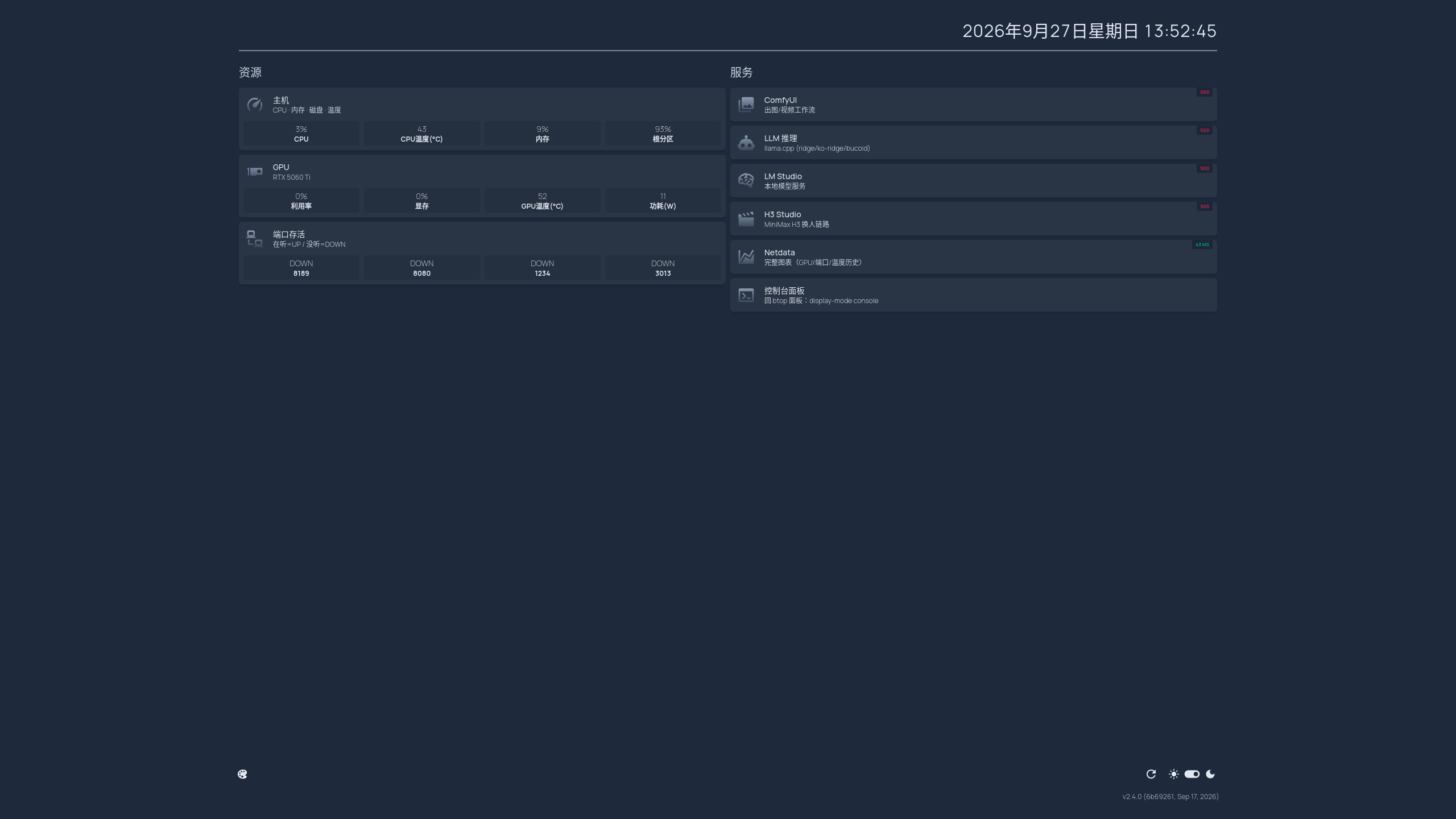1456x819 pixels.
Task: Open the LLM 推理 service link
Action: (x=973, y=143)
